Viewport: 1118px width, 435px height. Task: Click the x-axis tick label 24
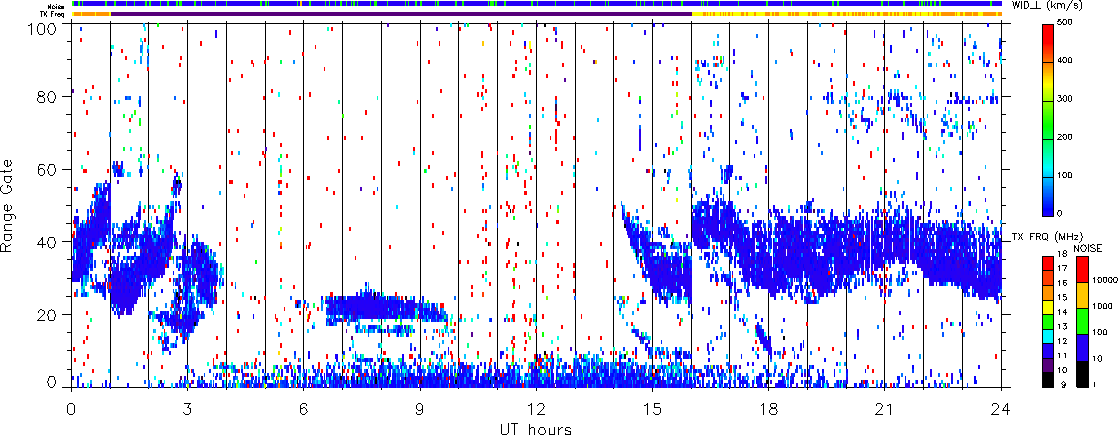[1001, 409]
